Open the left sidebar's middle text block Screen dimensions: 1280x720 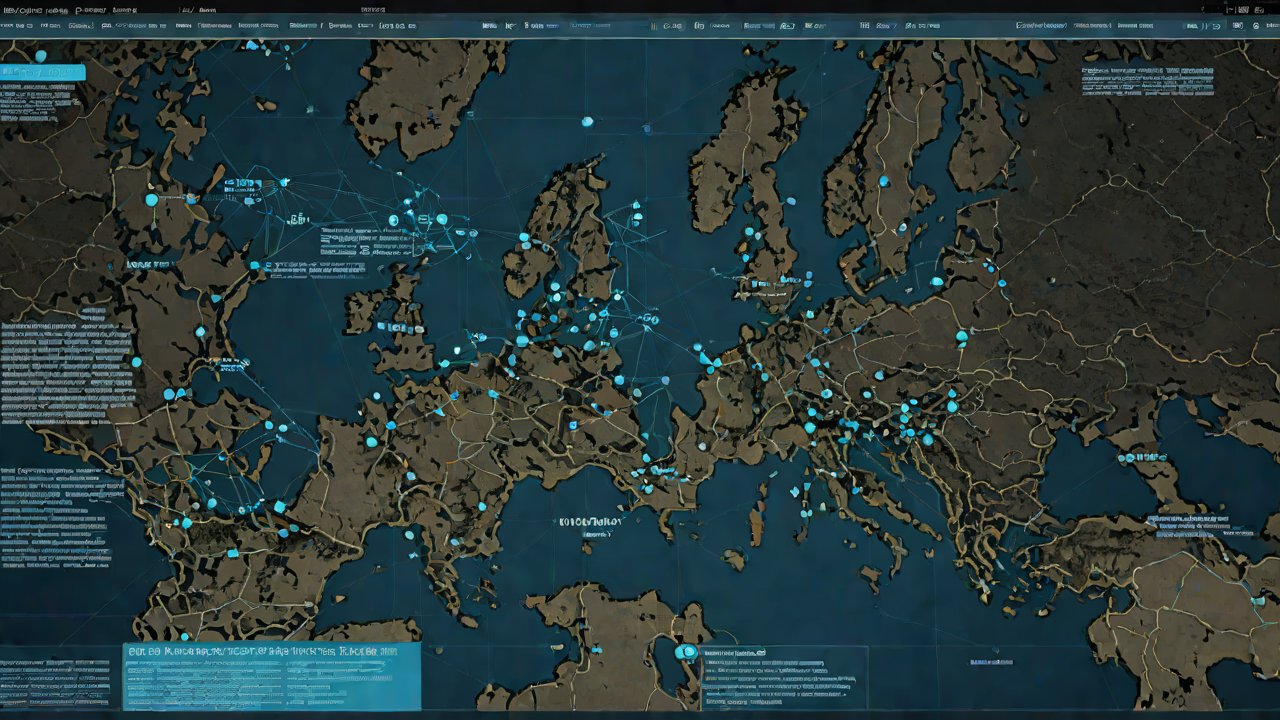point(67,365)
